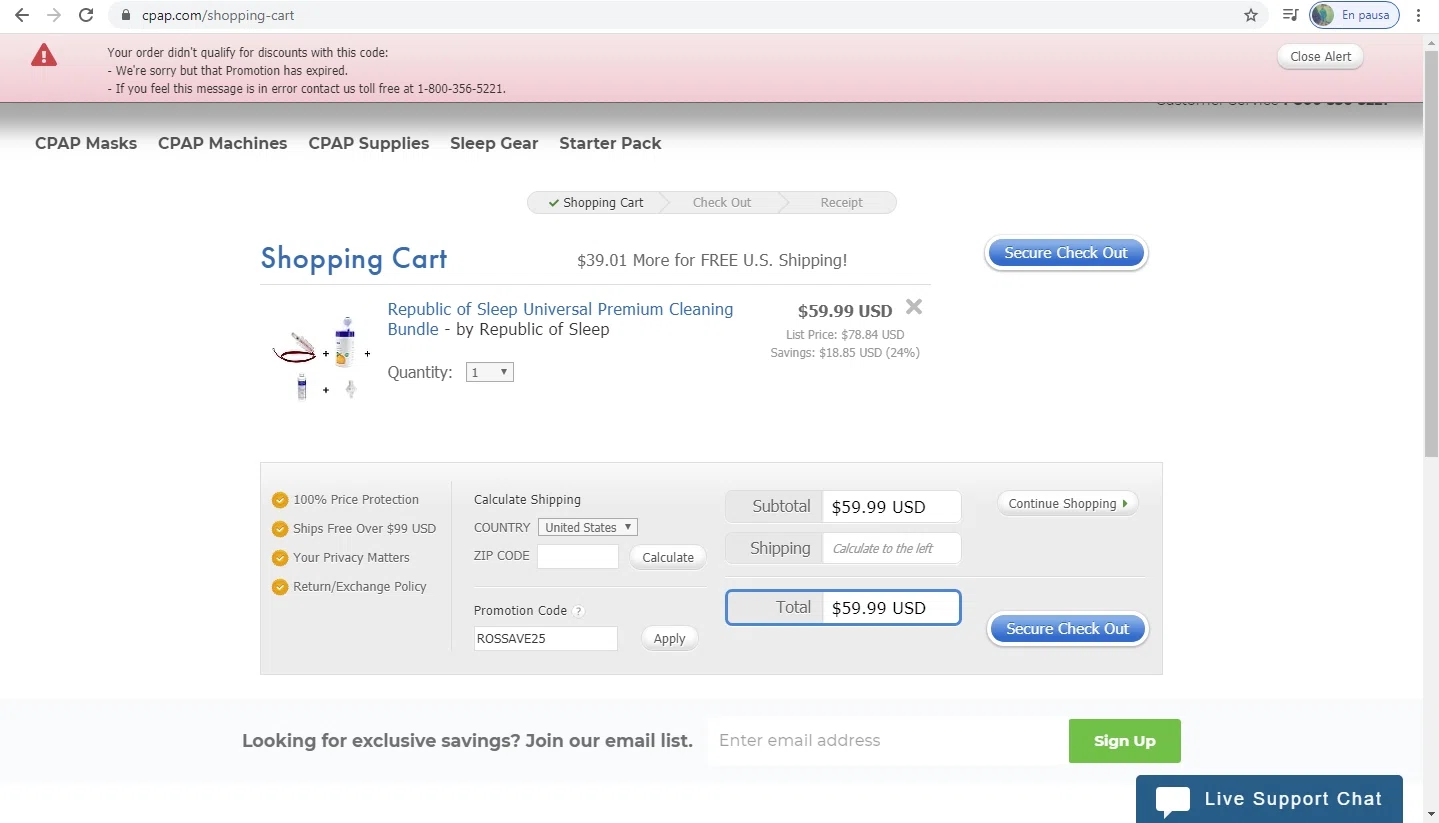Open the CPAP Machines menu
1439x823 pixels.
click(222, 143)
